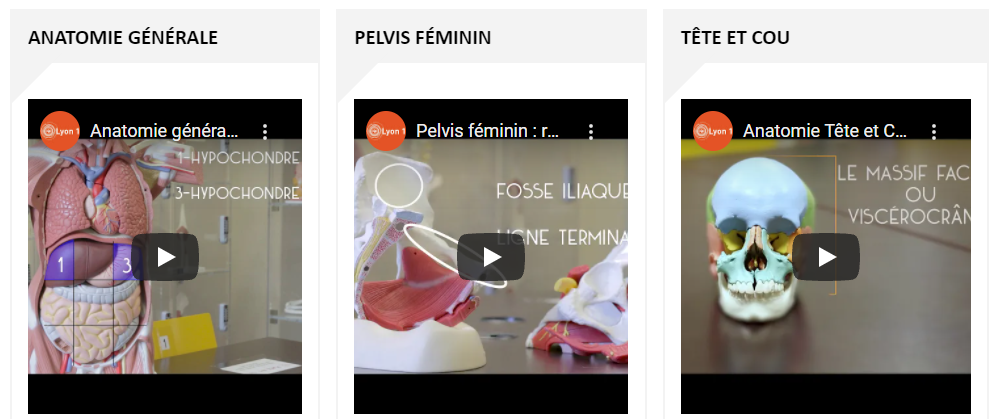Open more options on Anatomie générale video
Screen dimensions: 993x419
tap(265, 132)
